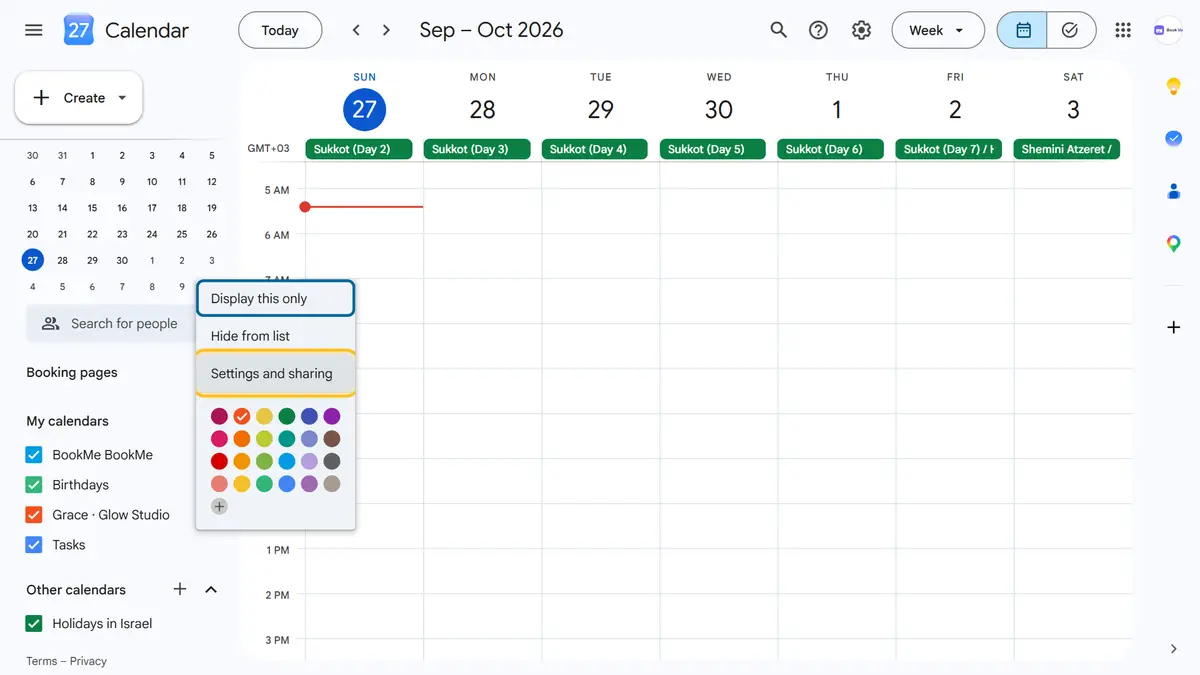Viewport: 1200px width, 675px height.
Task: Hide the side panel with the chevron
Action: pos(1174,649)
